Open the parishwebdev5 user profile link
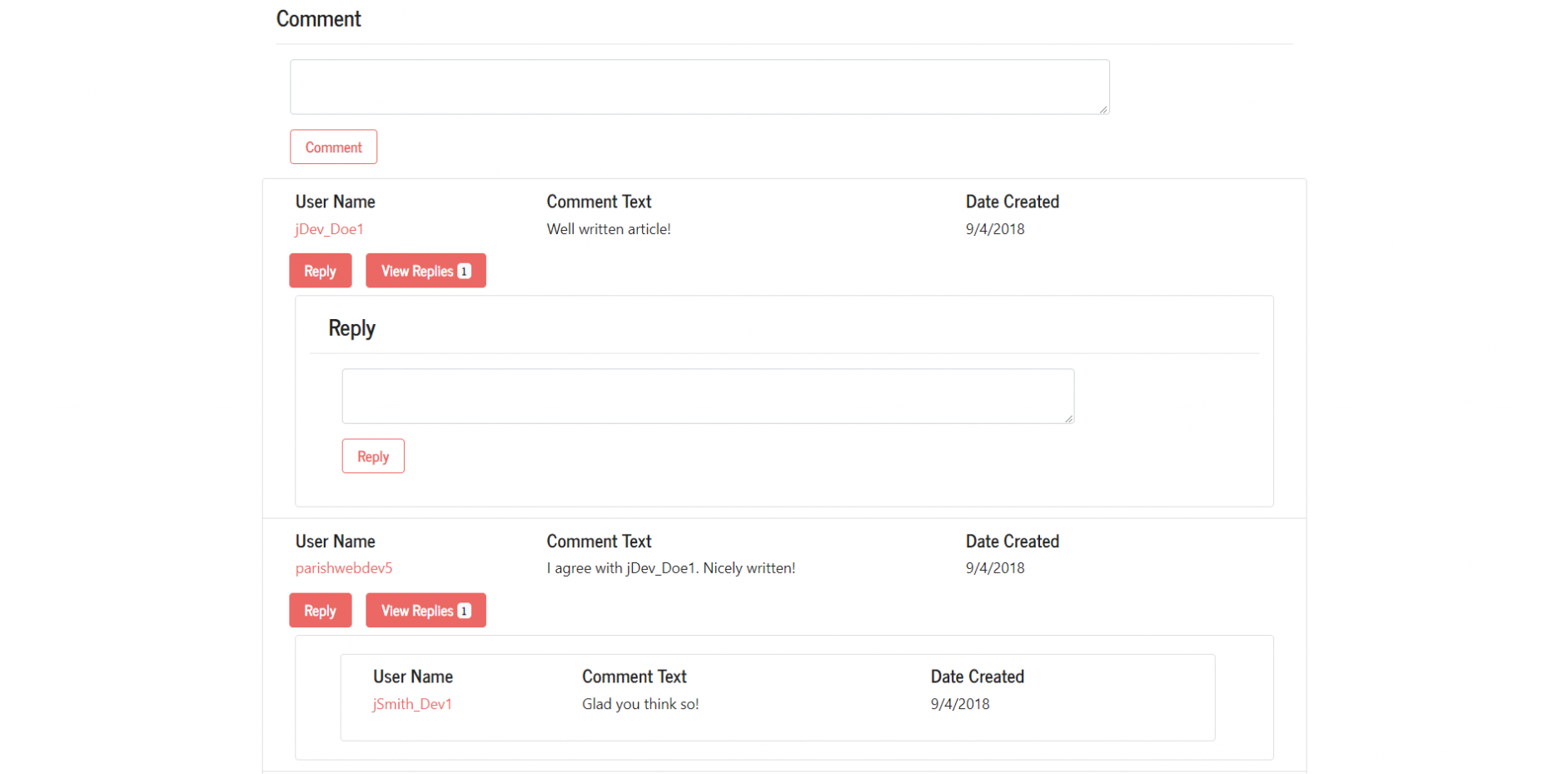Screen dimensions: 1568x774 (343, 568)
